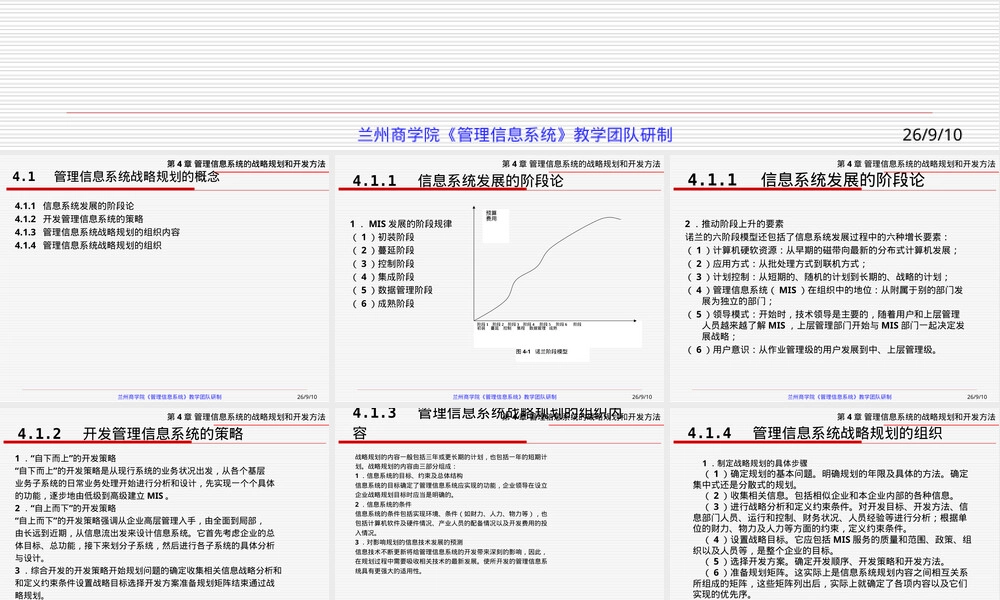Click the list item （5）数据管理阶段
This screenshot has height=600, width=1000.
point(393,290)
